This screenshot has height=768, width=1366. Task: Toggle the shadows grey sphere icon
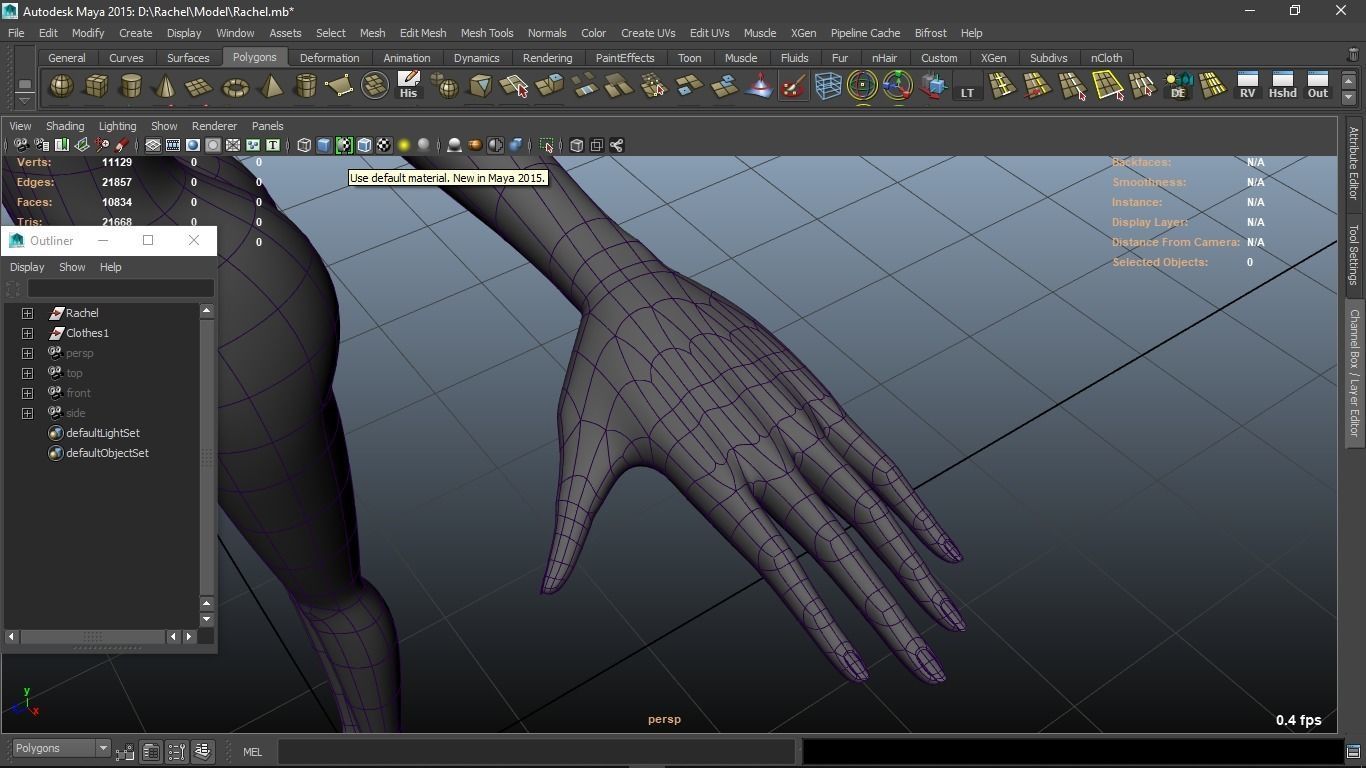pyautogui.click(x=424, y=145)
